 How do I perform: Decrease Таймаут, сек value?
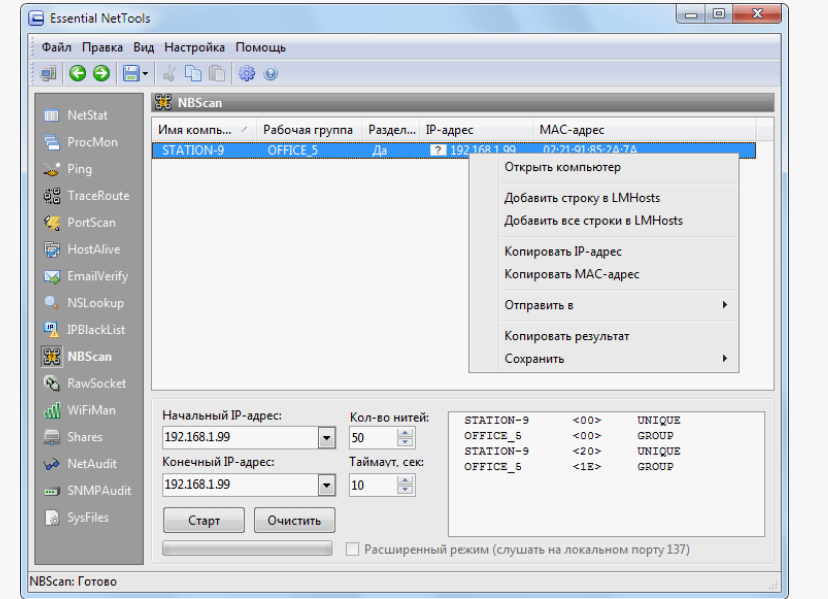pyautogui.click(x=405, y=490)
